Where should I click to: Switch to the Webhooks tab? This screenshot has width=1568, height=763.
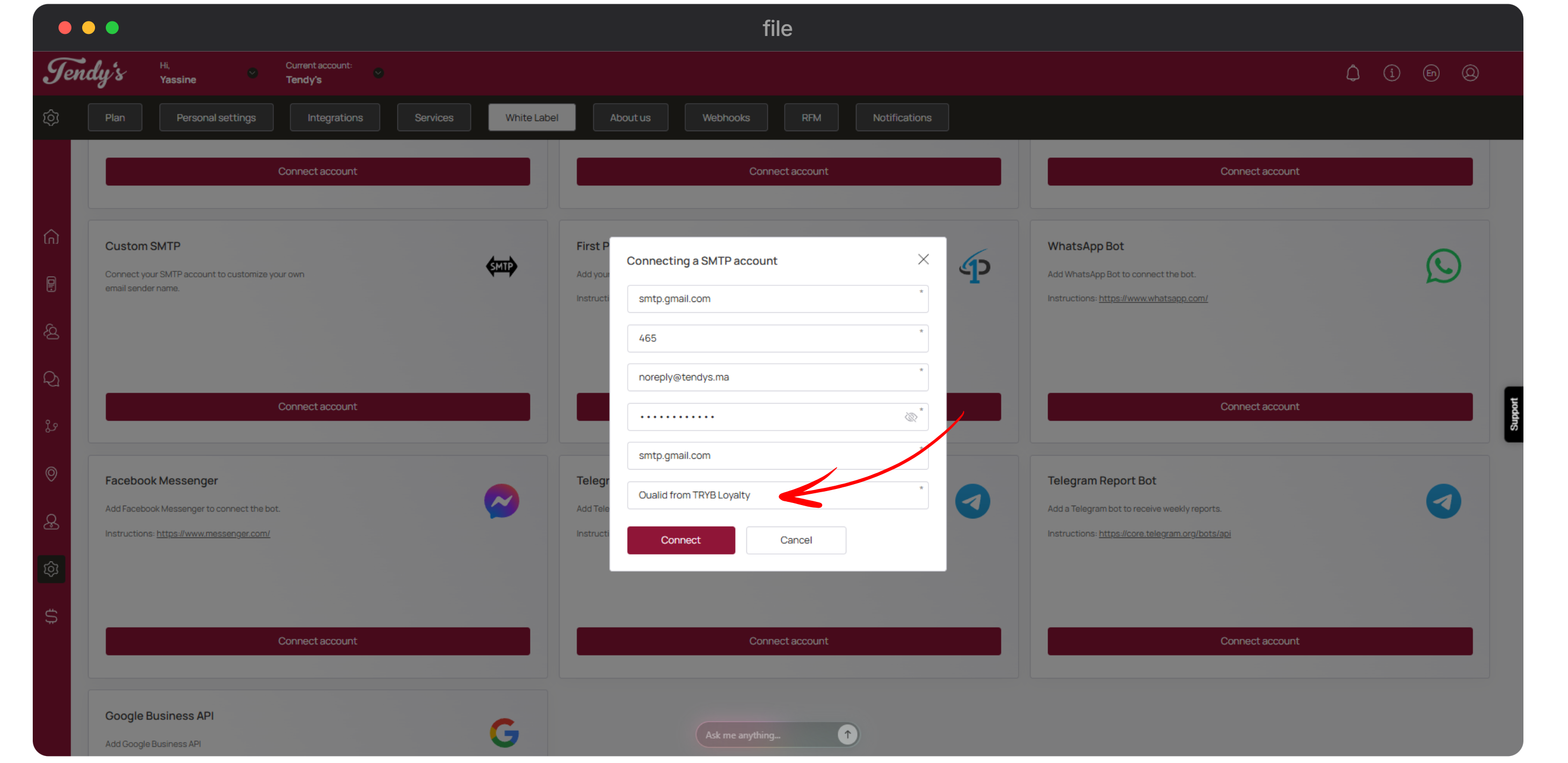point(725,118)
